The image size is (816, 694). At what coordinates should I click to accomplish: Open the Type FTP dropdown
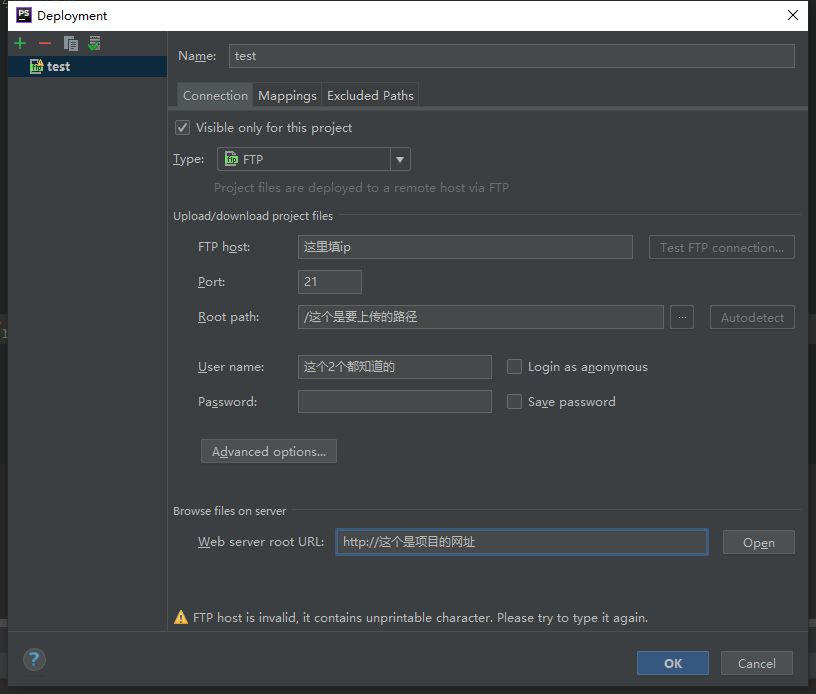[x=400, y=159]
